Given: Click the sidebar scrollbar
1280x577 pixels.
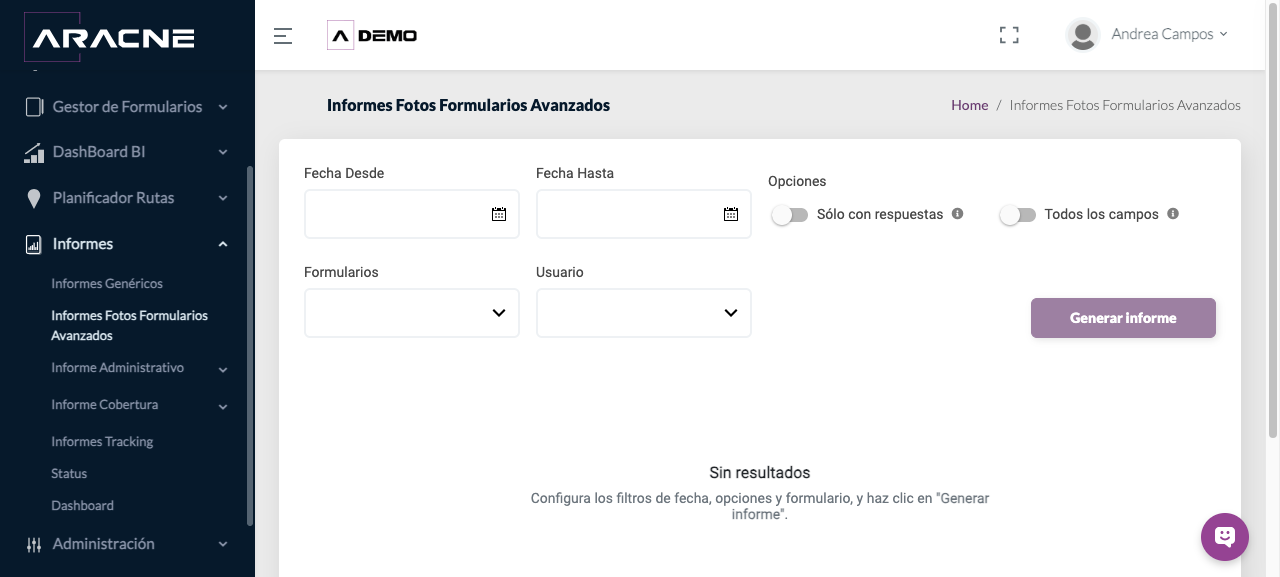Looking at the screenshot, I should 250,346.
